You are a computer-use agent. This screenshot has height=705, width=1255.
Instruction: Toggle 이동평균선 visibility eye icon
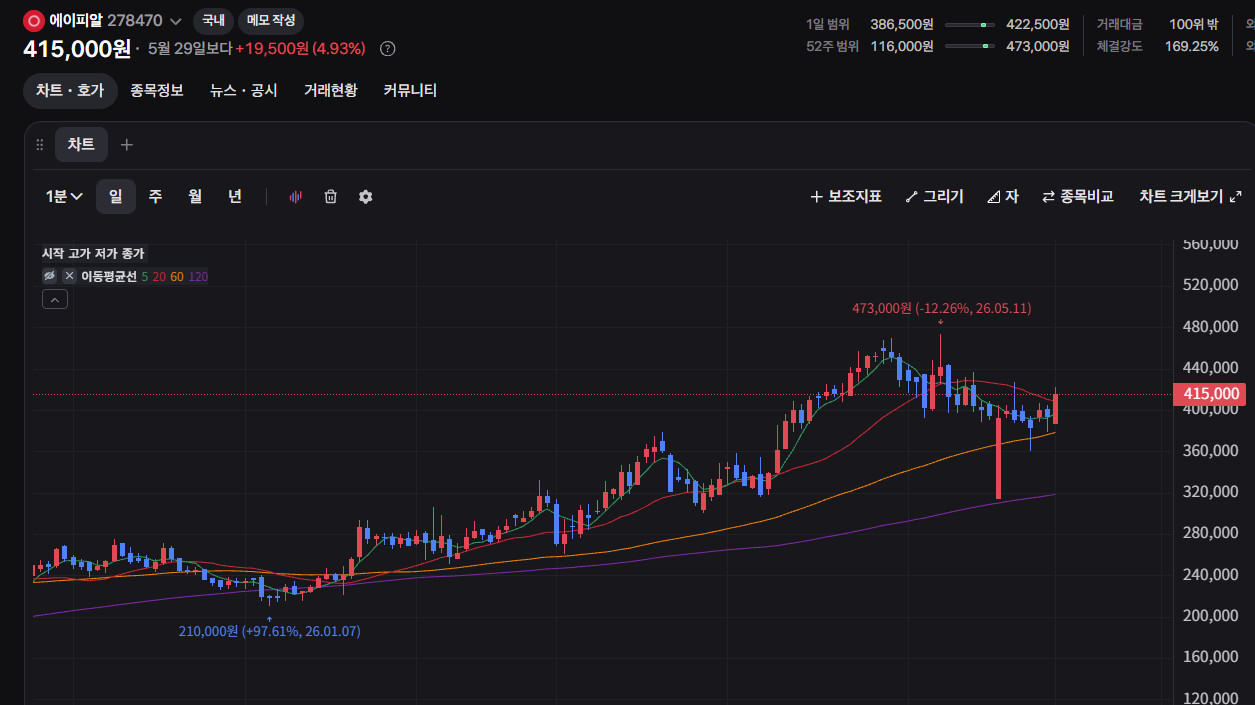point(49,276)
